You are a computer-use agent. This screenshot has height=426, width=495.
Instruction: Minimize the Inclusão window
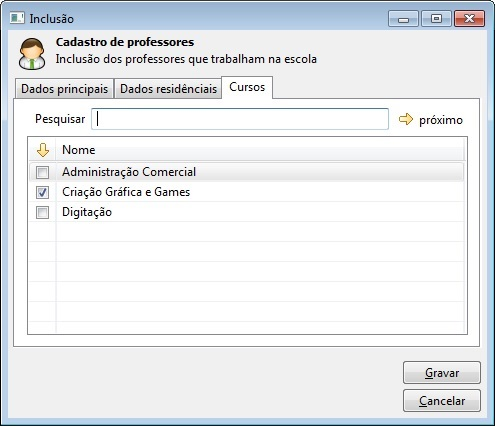point(403,19)
